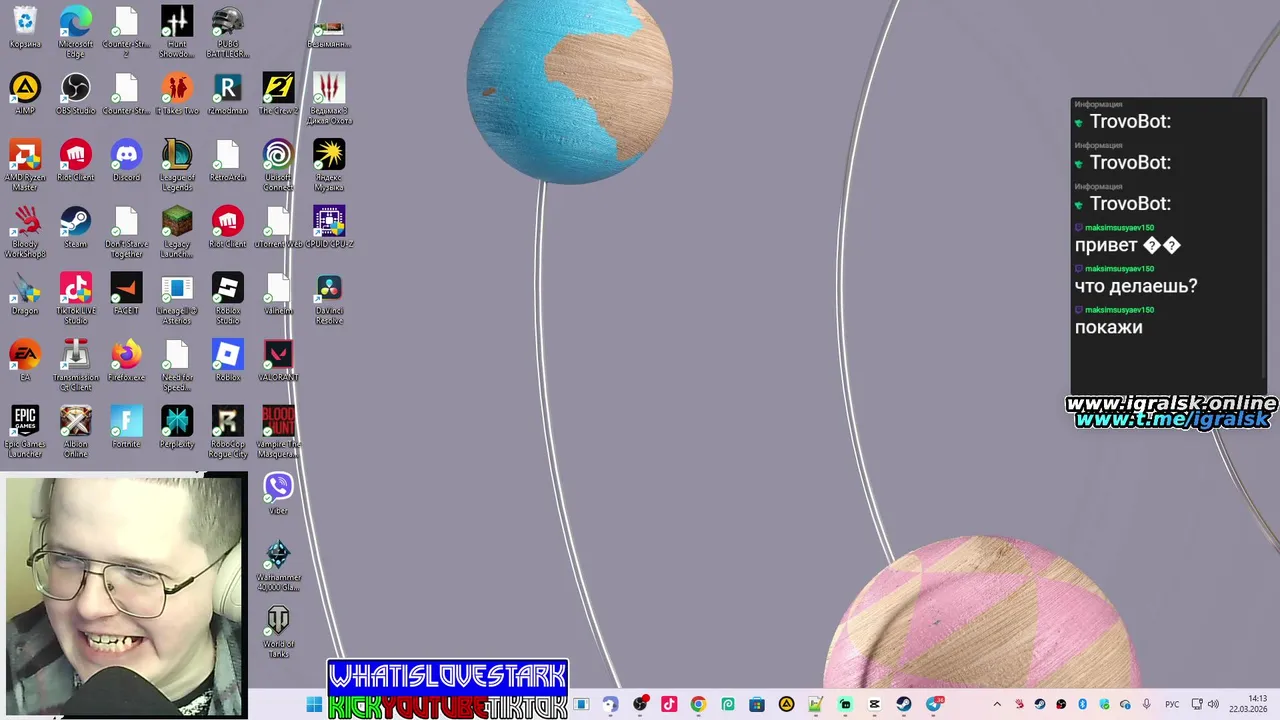Expand the hidden system tray icons
1280x720 pixels.
click(996, 705)
